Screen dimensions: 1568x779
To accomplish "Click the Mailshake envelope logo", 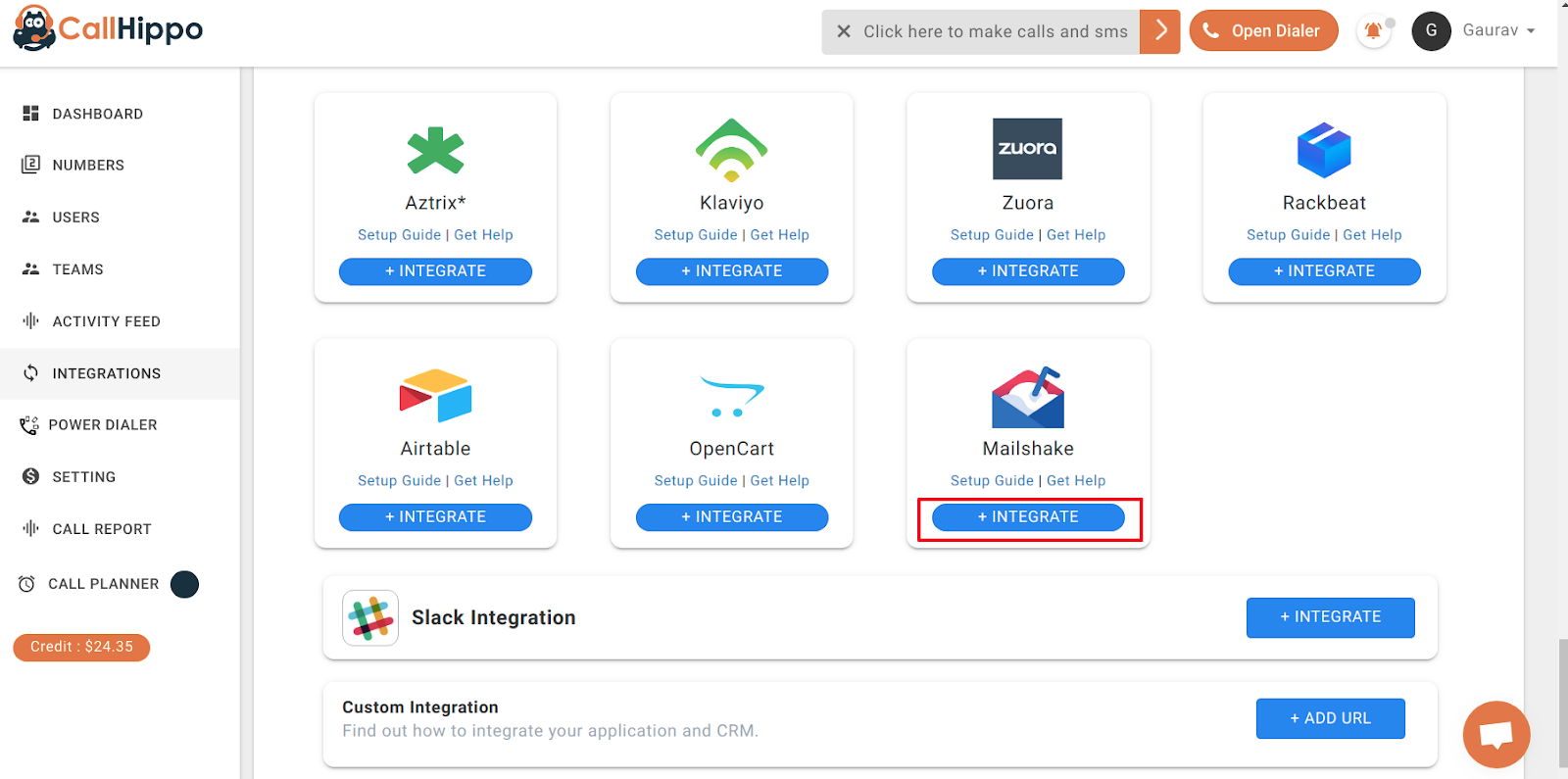I will pos(1028,397).
